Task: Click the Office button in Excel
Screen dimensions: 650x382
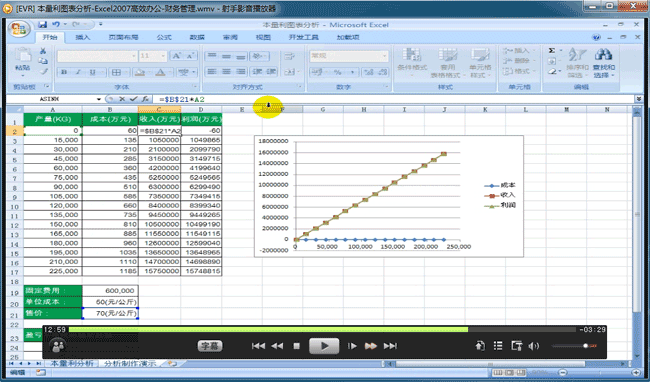Action: click(x=19, y=29)
